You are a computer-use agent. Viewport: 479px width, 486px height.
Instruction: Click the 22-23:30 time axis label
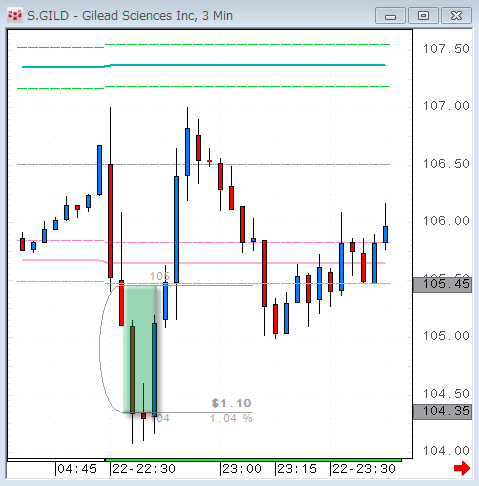tap(364, 469)
